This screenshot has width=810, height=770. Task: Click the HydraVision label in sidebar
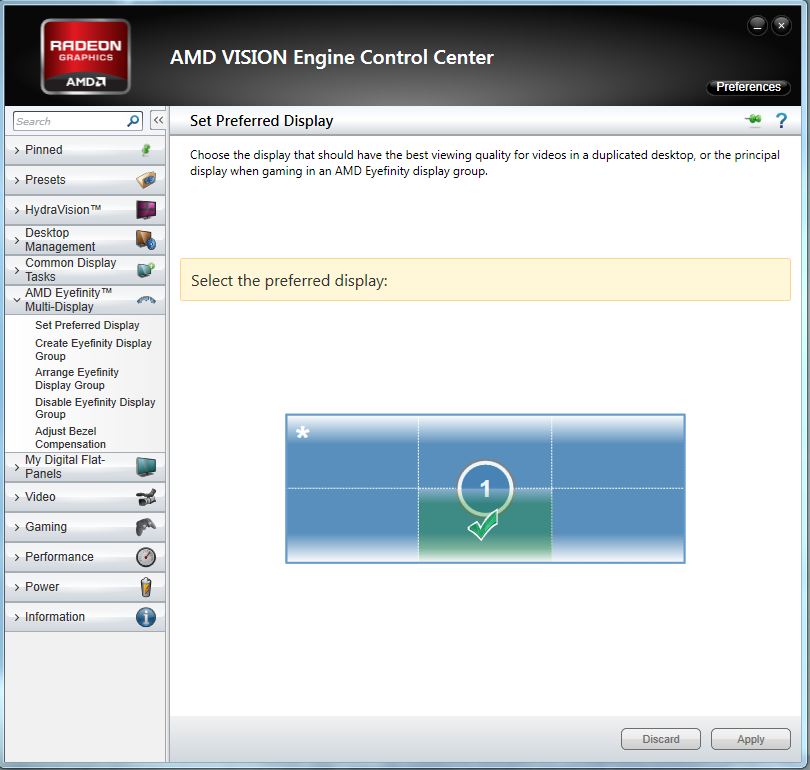tap(63, 210)
